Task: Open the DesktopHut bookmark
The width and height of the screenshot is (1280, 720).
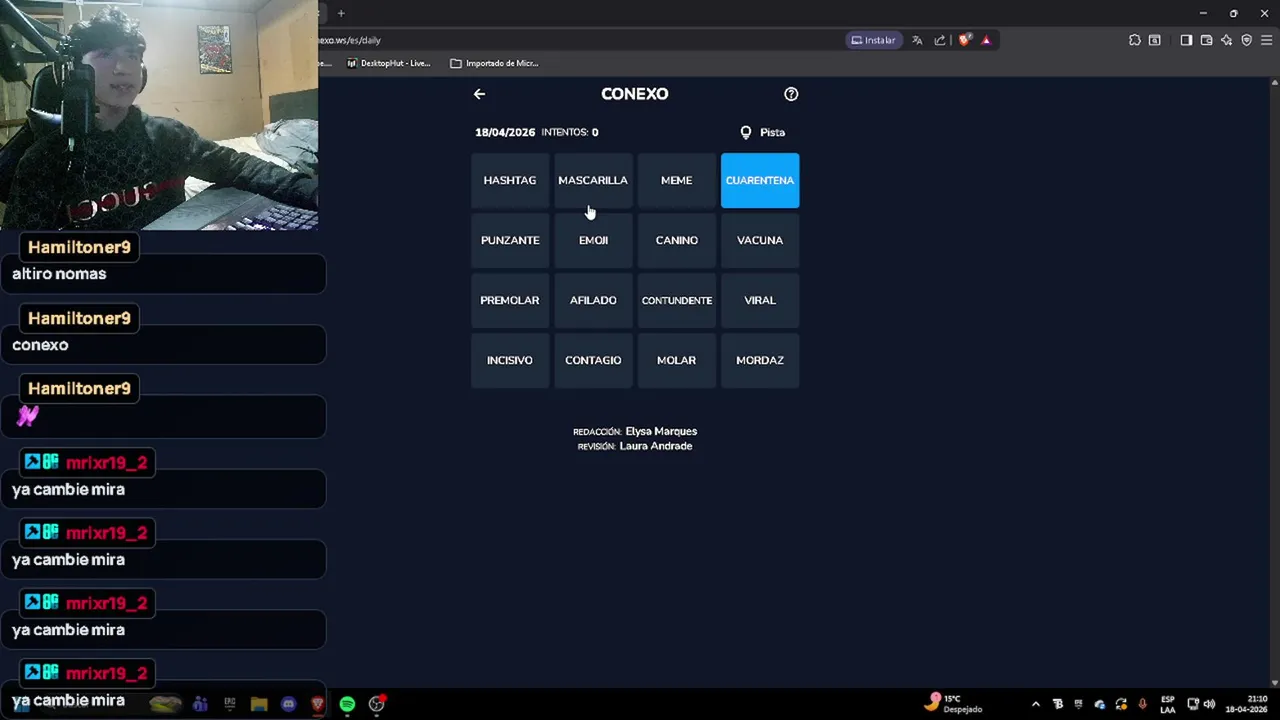Action: [389, 63]
